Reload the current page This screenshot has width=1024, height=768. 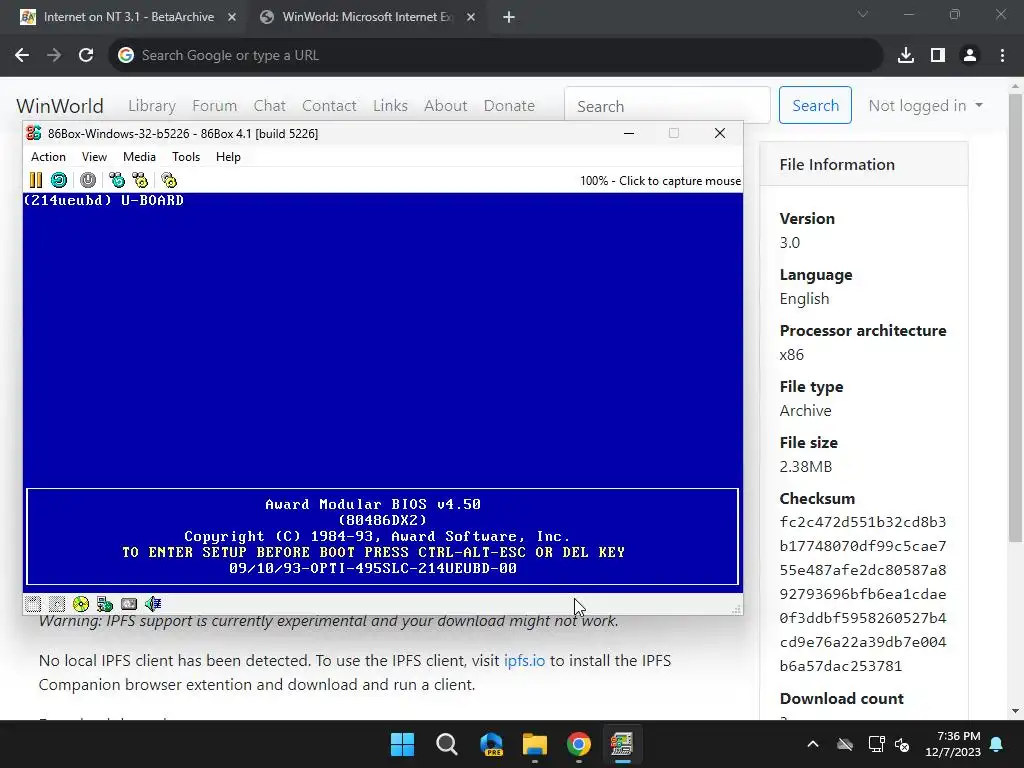click(86, 56)
